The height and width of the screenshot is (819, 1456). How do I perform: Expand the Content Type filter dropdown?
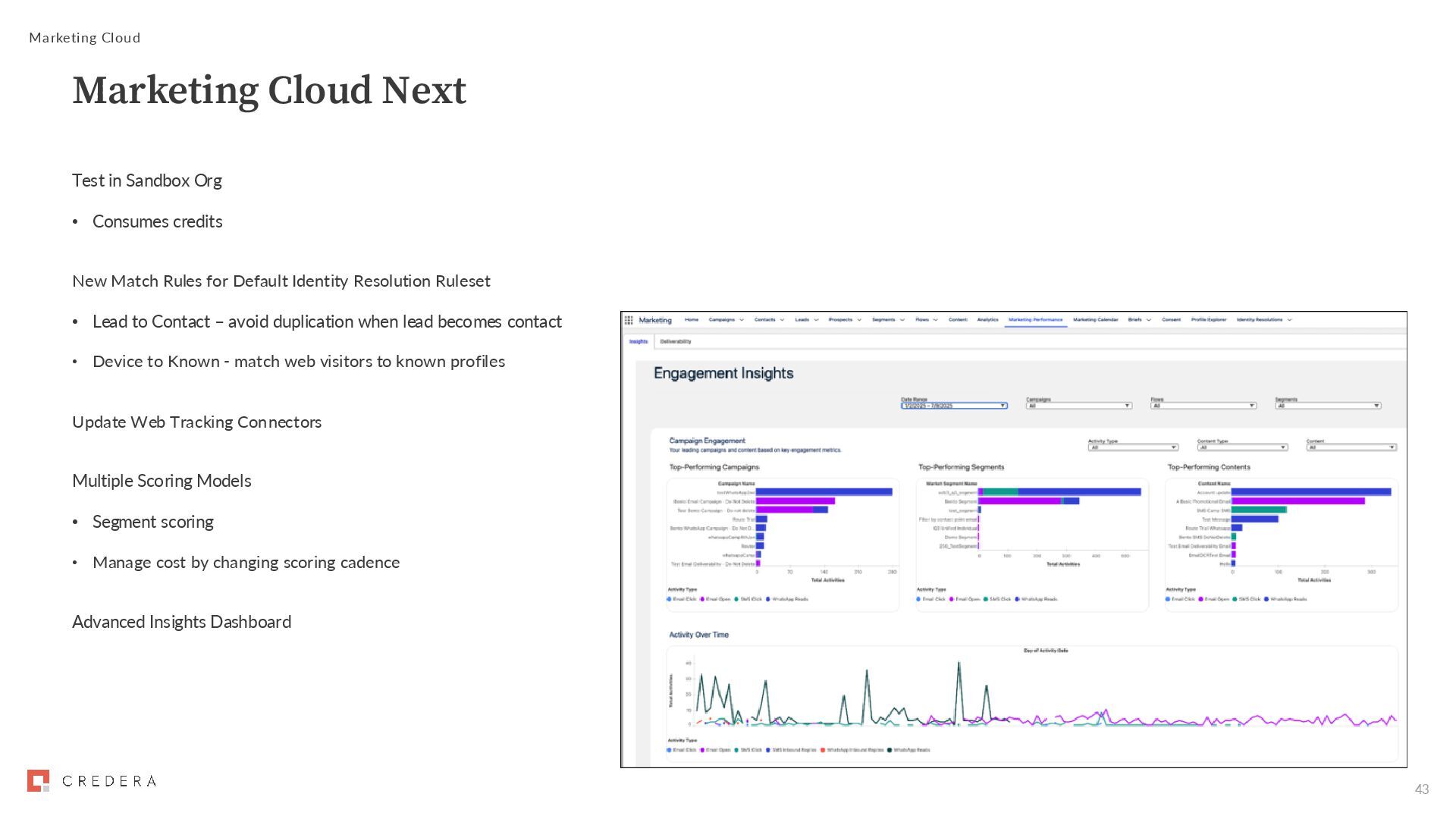pyautogui.click(x=1242, y=447)
